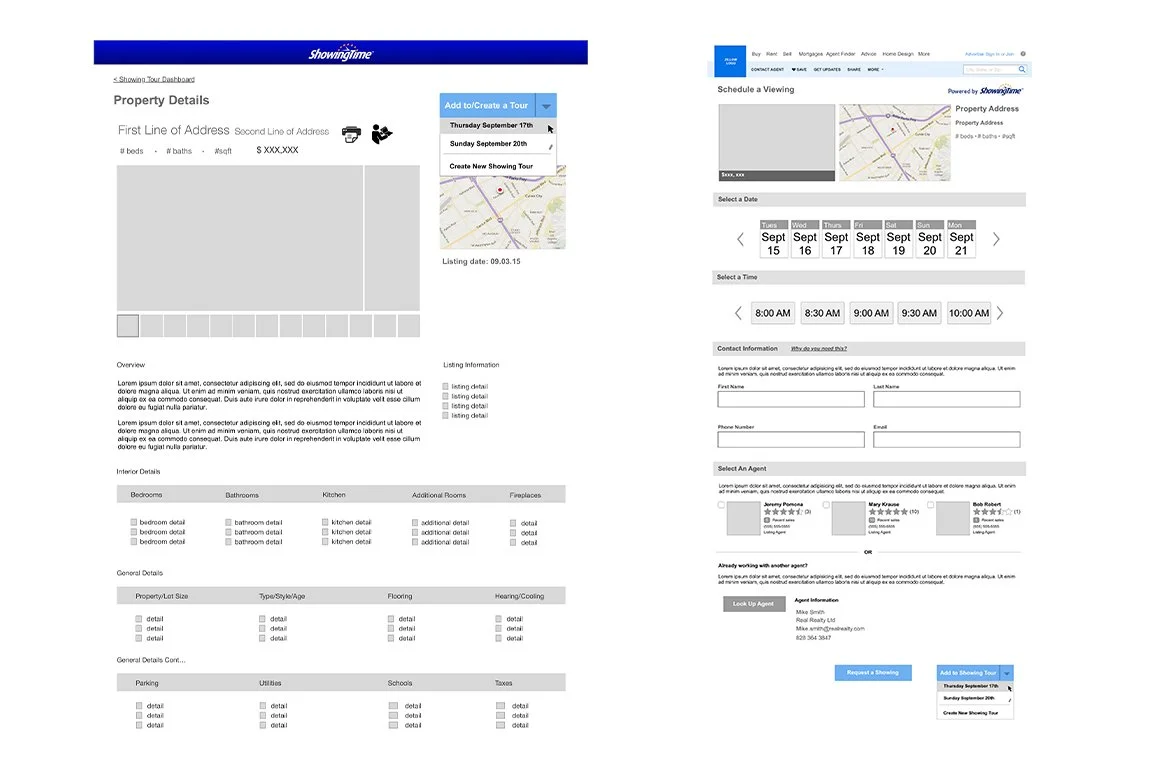
Task: Click the map in Schedule a Viewing
Action: click(895, 143)
